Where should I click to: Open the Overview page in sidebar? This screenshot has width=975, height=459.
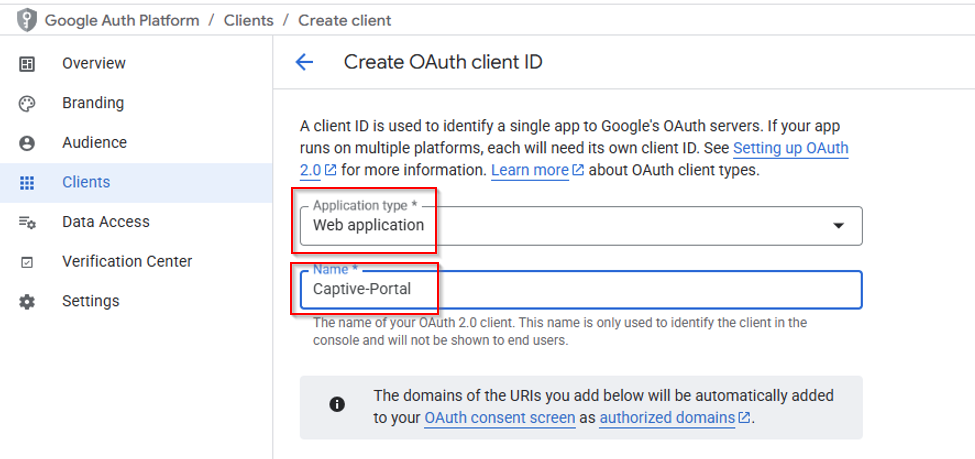point(136,63)
